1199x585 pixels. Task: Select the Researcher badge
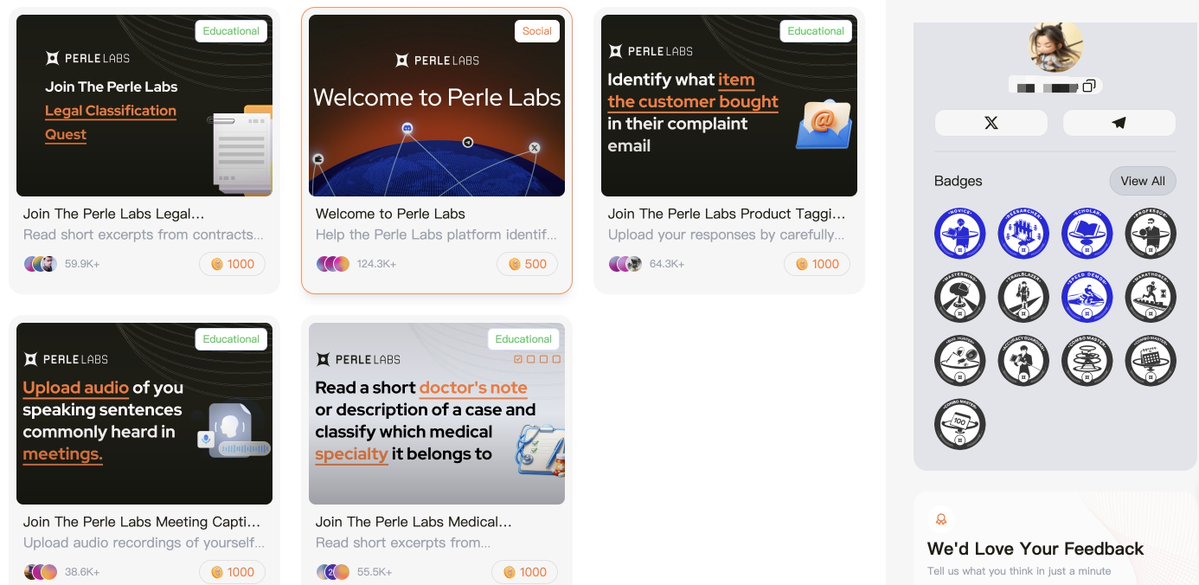pyautogui.click(x=1023, y=233)
